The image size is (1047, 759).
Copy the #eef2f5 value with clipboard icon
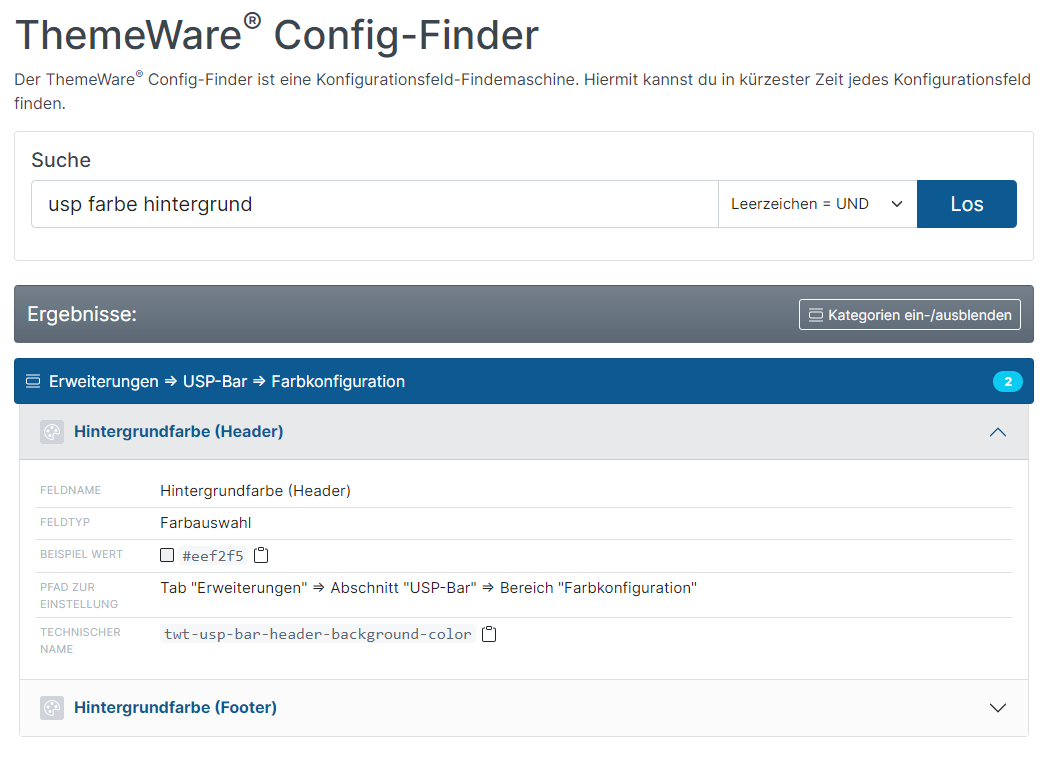(261, 555)
